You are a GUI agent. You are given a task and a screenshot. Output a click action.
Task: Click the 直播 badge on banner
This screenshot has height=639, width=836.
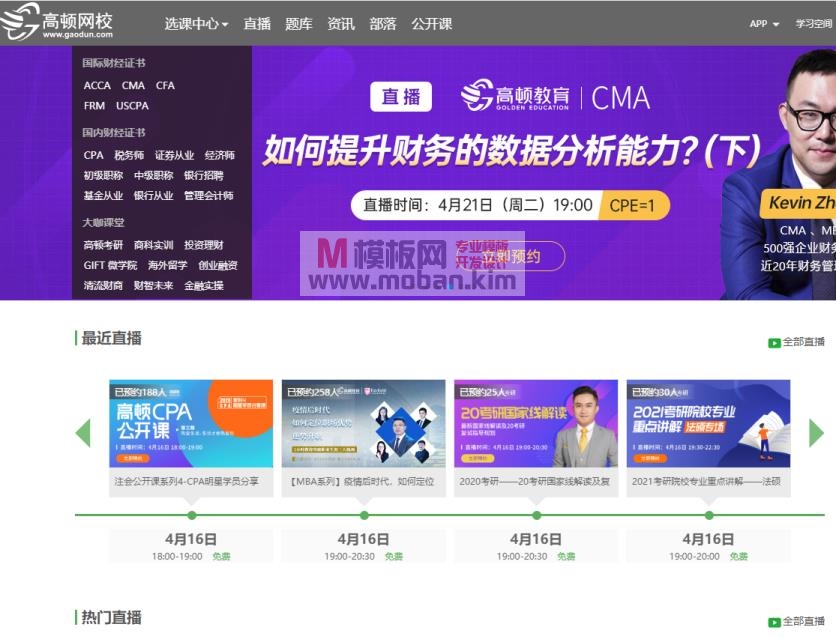[x=401, y=96]
